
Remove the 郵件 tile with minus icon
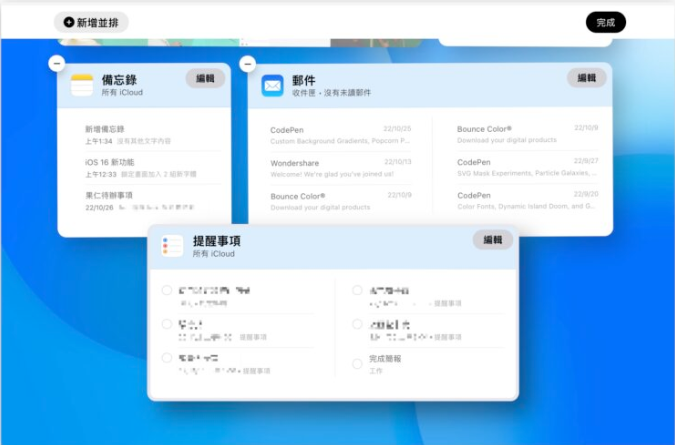248,64
